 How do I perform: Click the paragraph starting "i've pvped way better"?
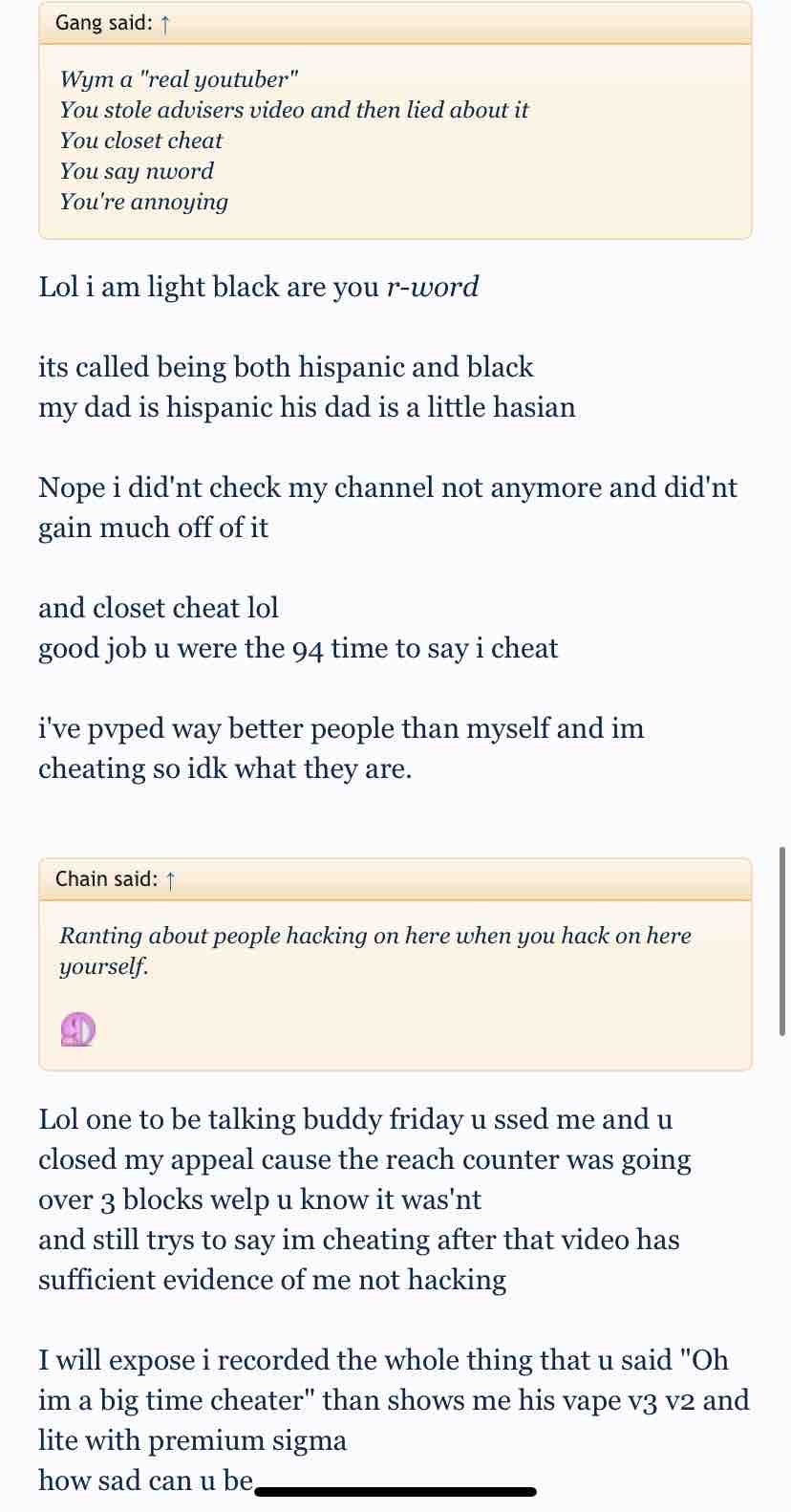tap(341, 748)
